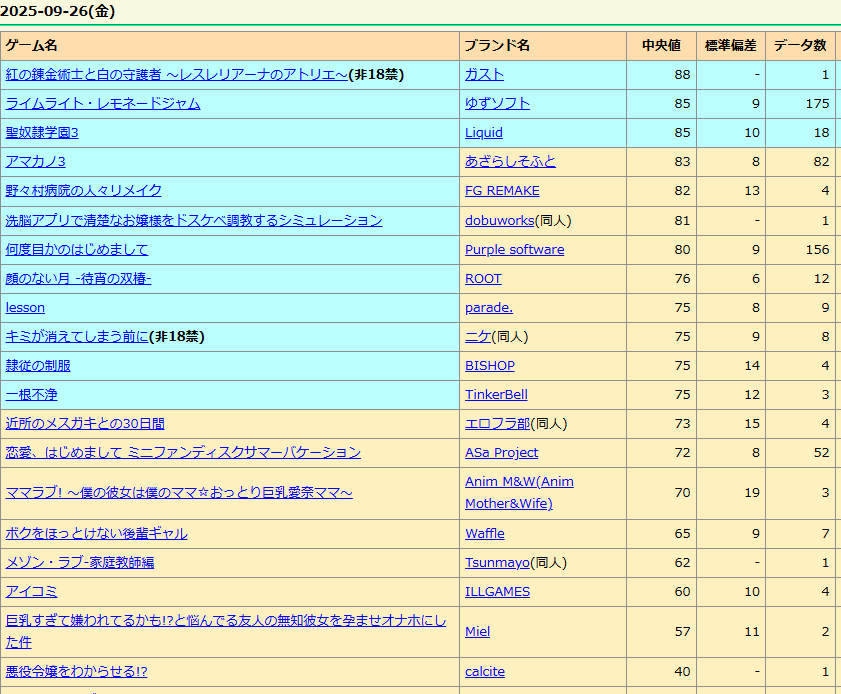Click median 57 in Miel row
This screenshot has height=694, width=841.
pos(682,631)
